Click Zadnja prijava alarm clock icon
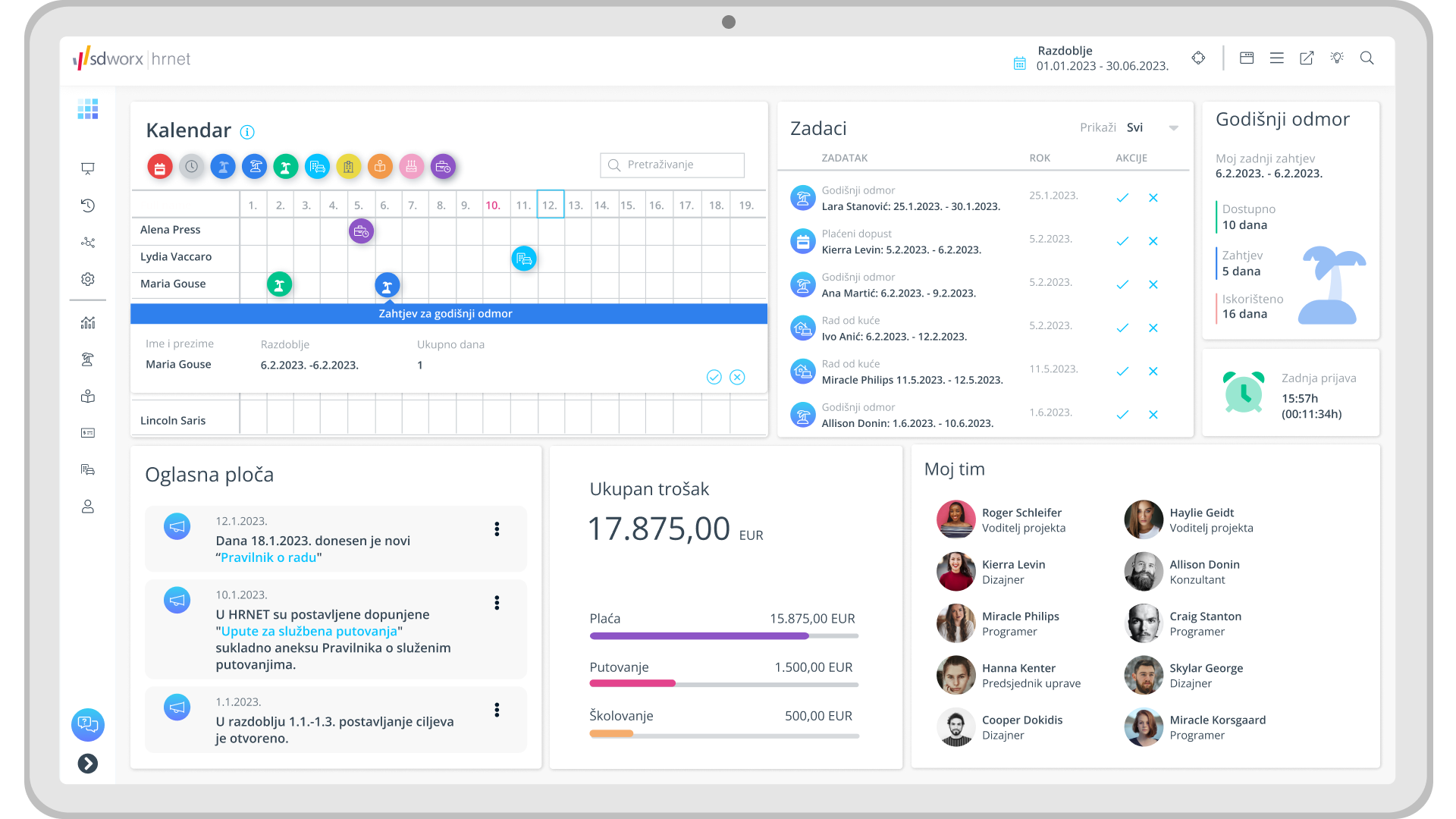The width and height of the screenshot is (1456, 819). point(1244,392)
